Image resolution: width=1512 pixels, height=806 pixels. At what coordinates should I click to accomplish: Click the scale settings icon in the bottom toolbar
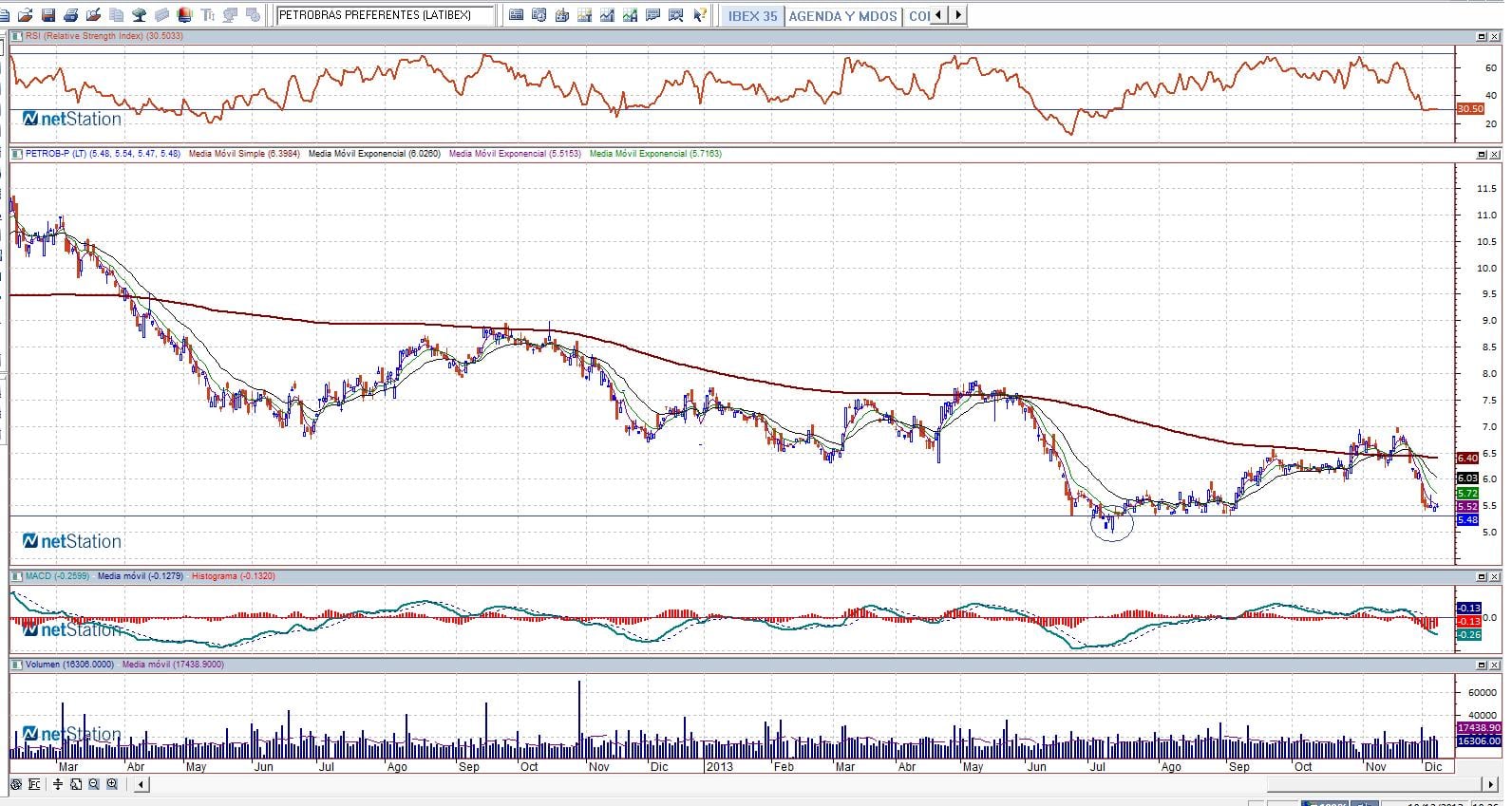click(34, 784)
